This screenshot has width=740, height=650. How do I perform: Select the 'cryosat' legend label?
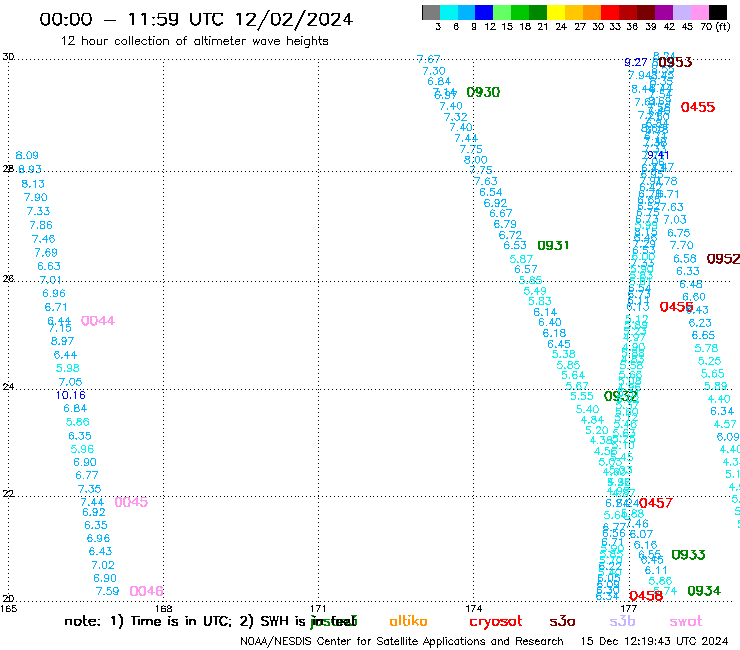point(496,621)
